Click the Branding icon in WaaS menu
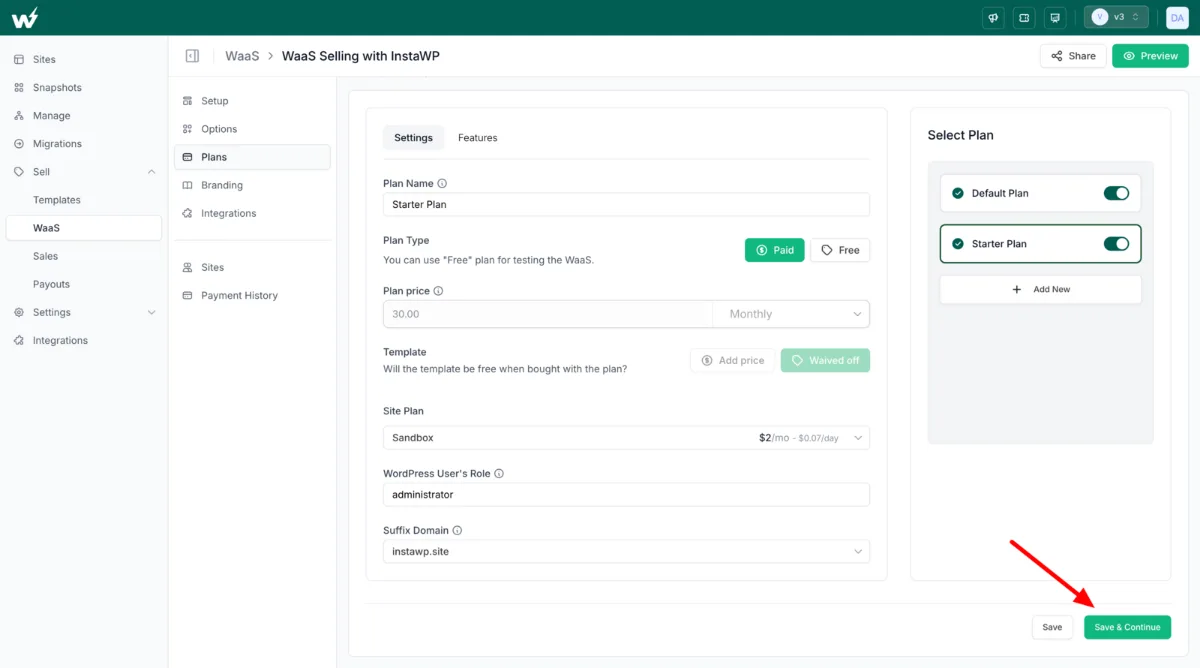1200x668 pixels. (188, 185)
